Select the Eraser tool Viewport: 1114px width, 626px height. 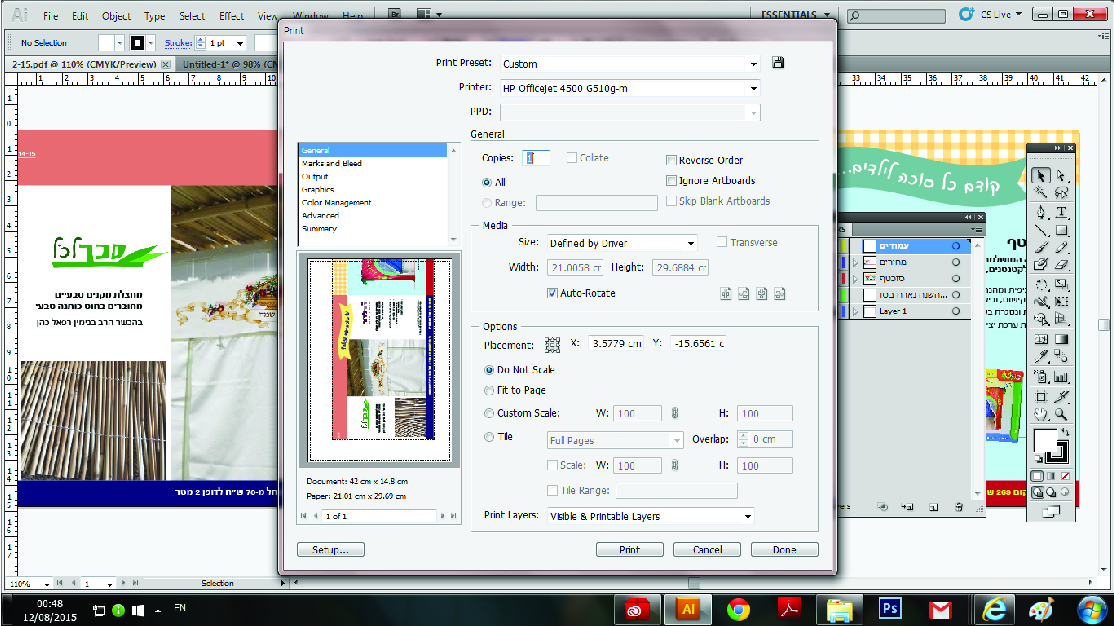1061,264
